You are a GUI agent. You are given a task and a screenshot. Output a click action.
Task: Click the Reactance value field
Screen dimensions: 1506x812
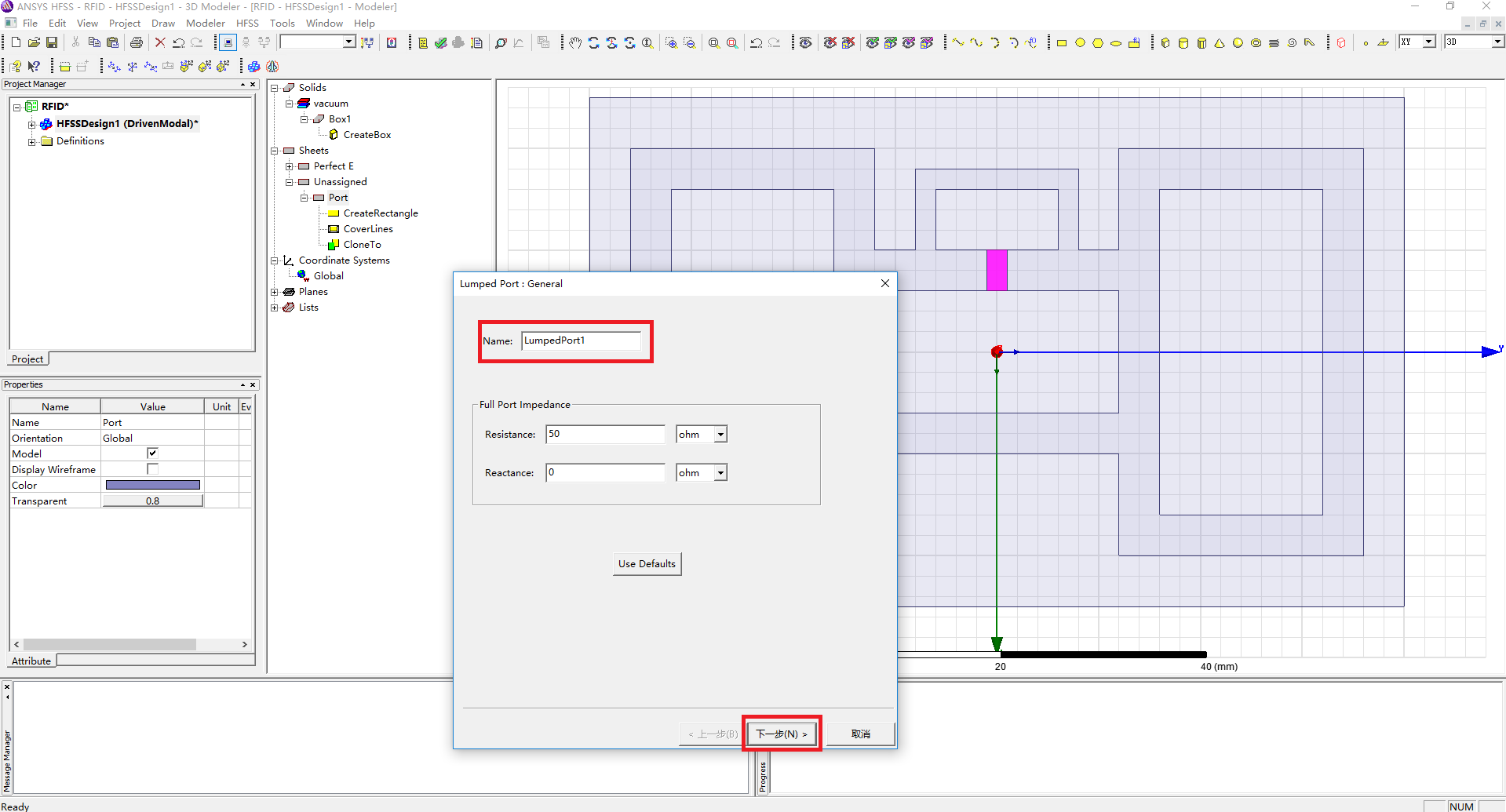[605, 472]
